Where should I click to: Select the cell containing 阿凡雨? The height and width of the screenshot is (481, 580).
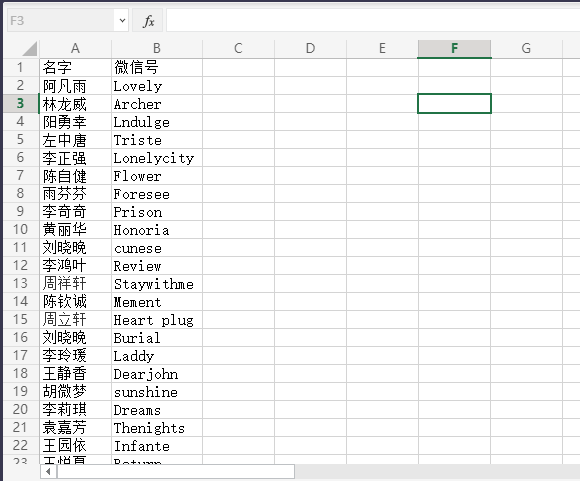click(x=75, y=85)
